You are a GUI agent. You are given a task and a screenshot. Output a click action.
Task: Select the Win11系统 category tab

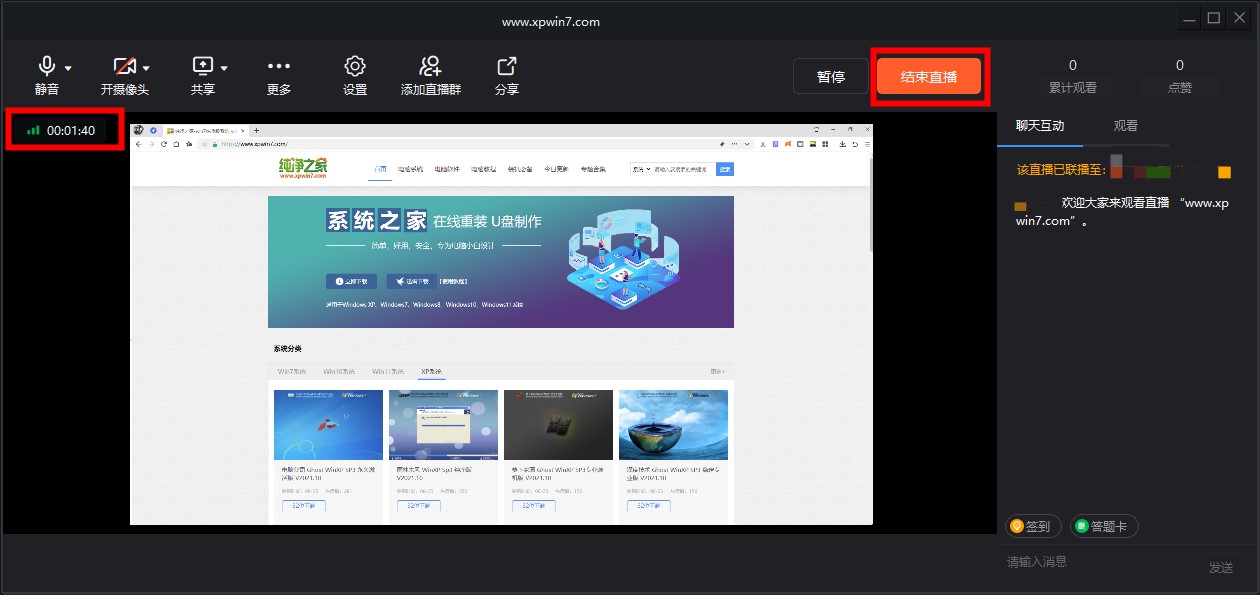tap(388, 371)
